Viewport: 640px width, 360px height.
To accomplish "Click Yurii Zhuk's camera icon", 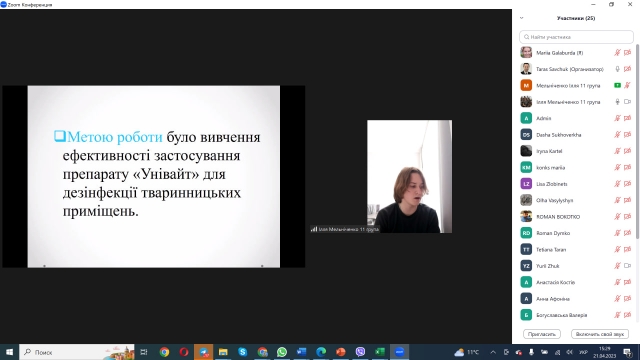I will coord(627,266).
